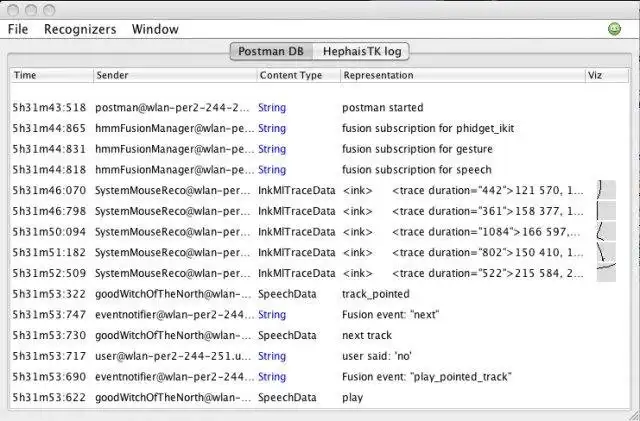The image size is (640, 421).
Task: Click sender postman@wlan-per2-244-2...
Action: 172,108
